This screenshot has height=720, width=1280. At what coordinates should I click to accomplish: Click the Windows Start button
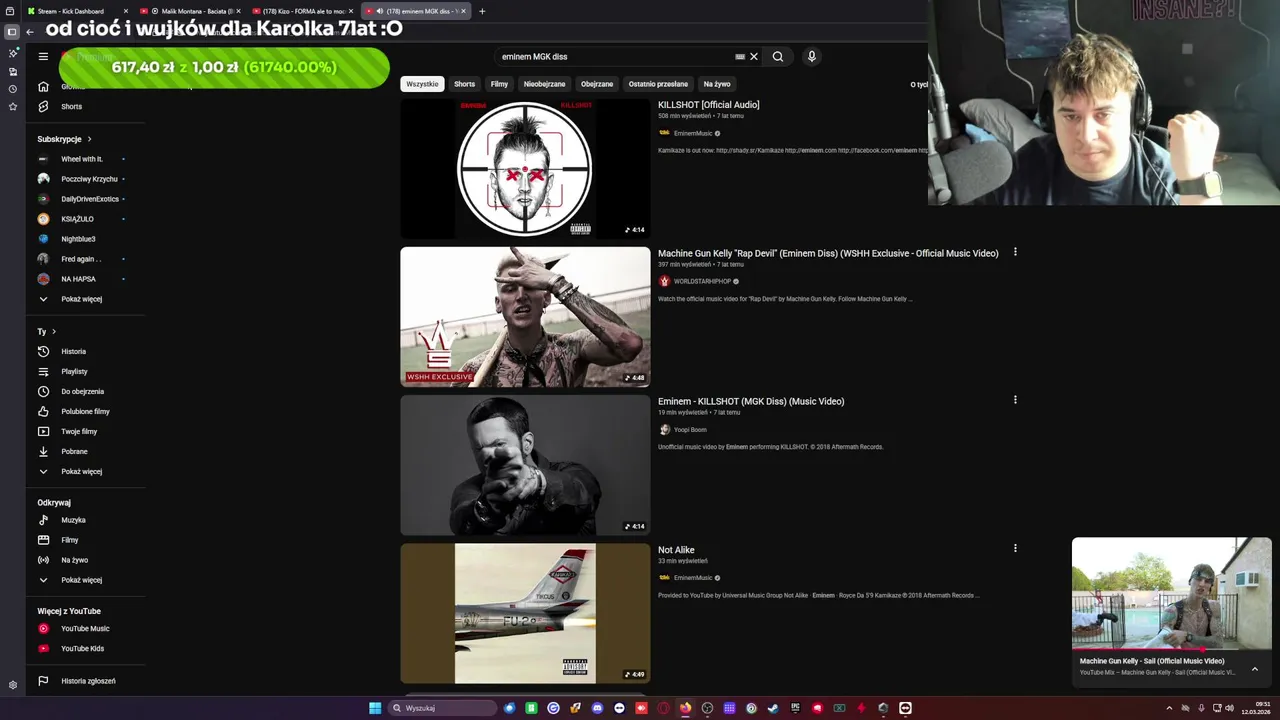click(375, 708)
